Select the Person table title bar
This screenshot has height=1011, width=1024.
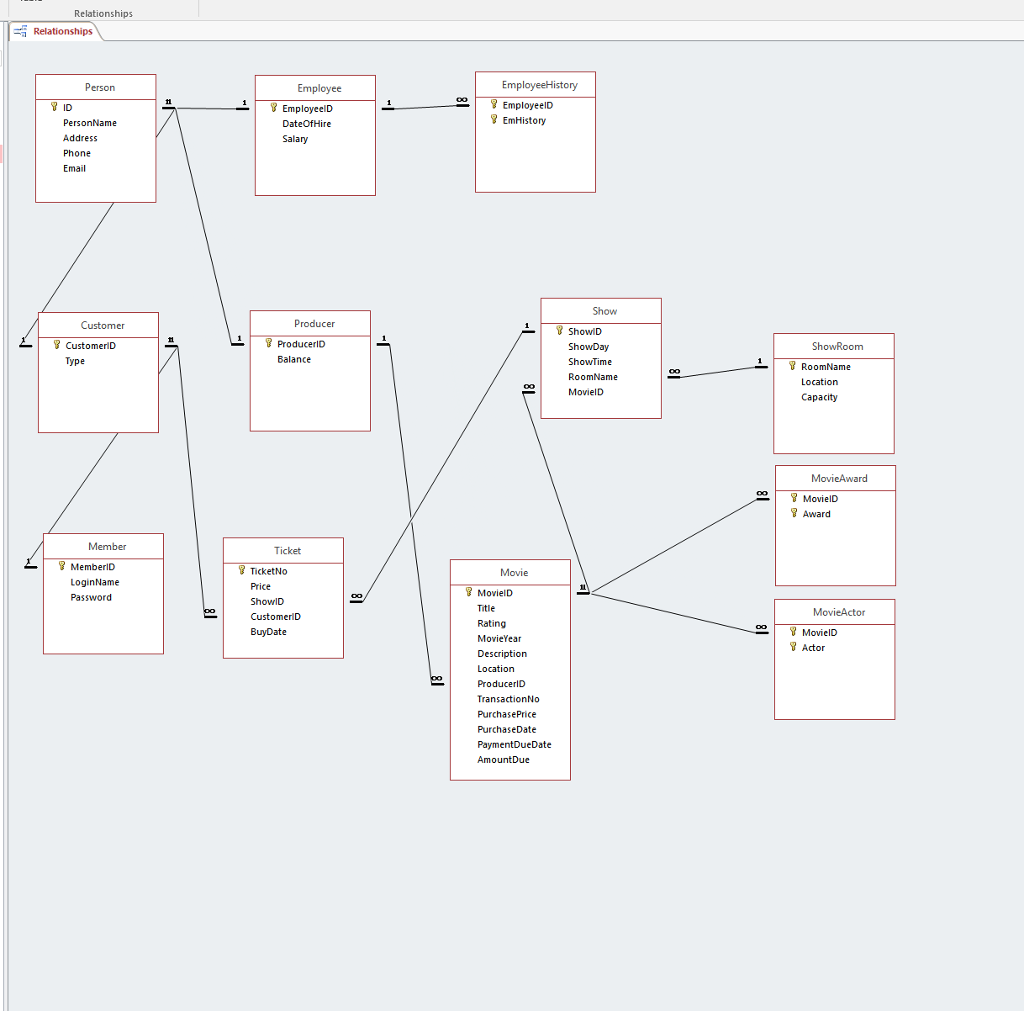(95, 87)
